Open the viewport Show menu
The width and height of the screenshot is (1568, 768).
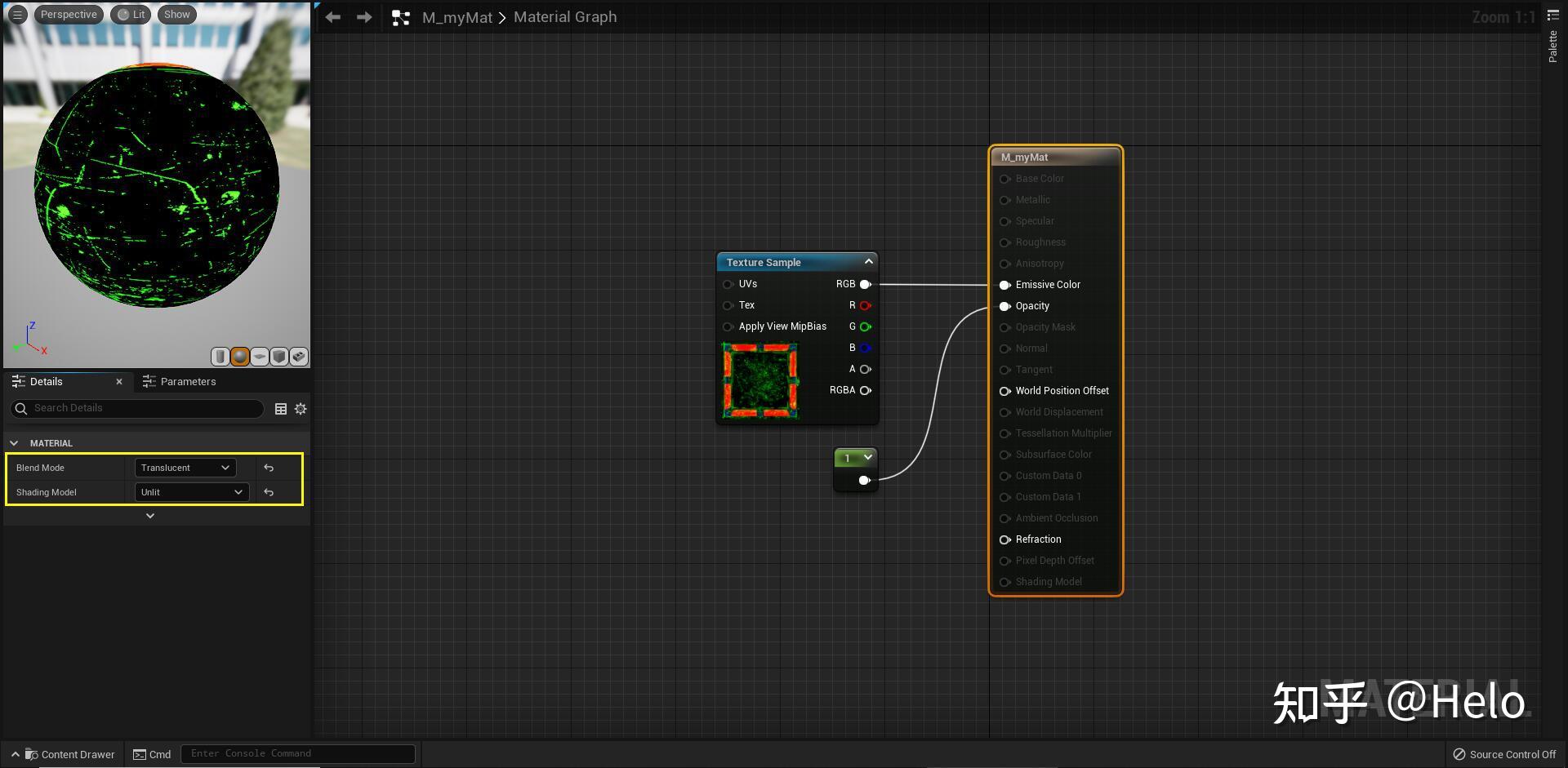[x=176, y=15]
